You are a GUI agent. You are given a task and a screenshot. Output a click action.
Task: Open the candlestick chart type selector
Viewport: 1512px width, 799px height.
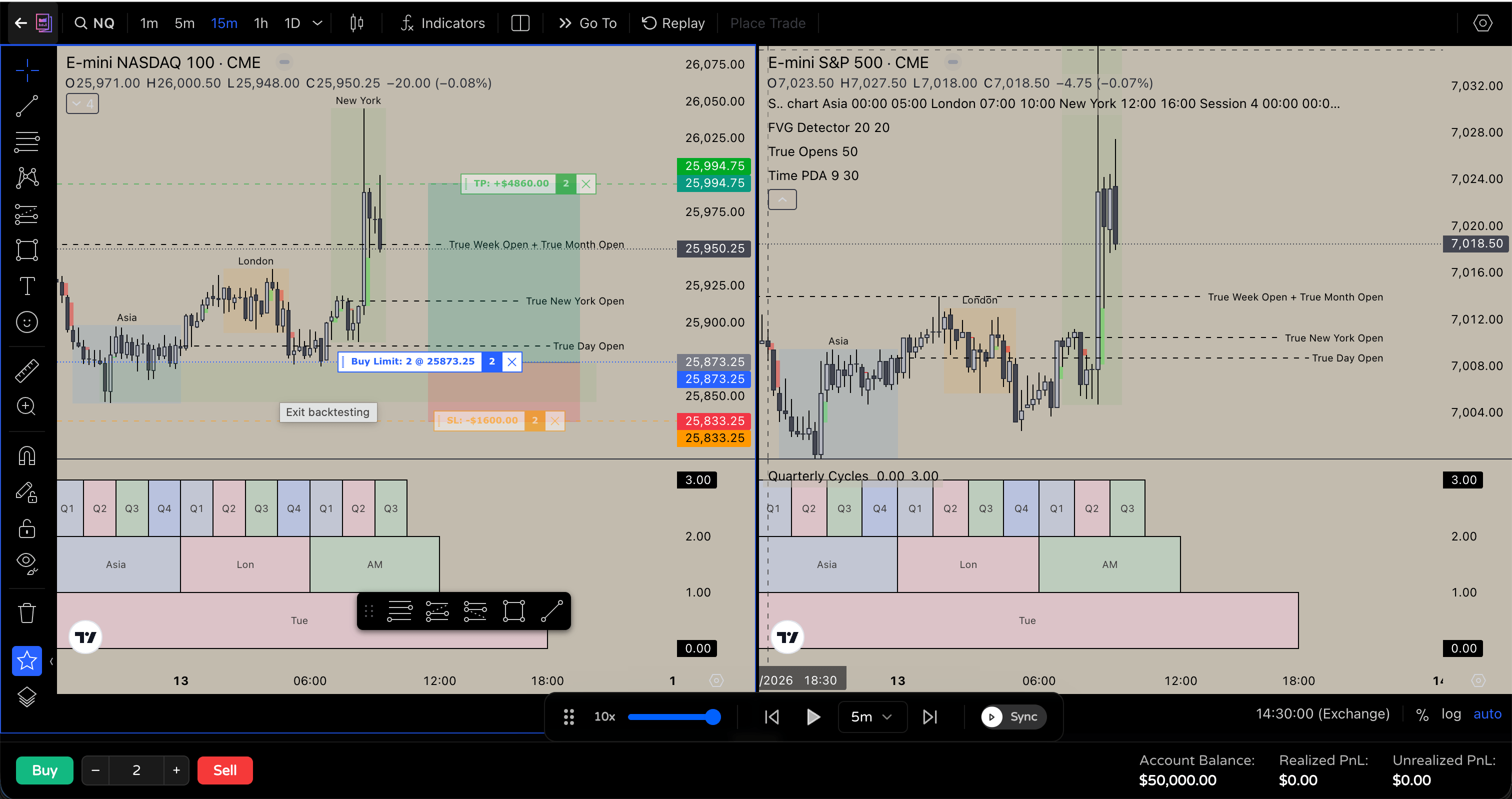tap(356, 23)
